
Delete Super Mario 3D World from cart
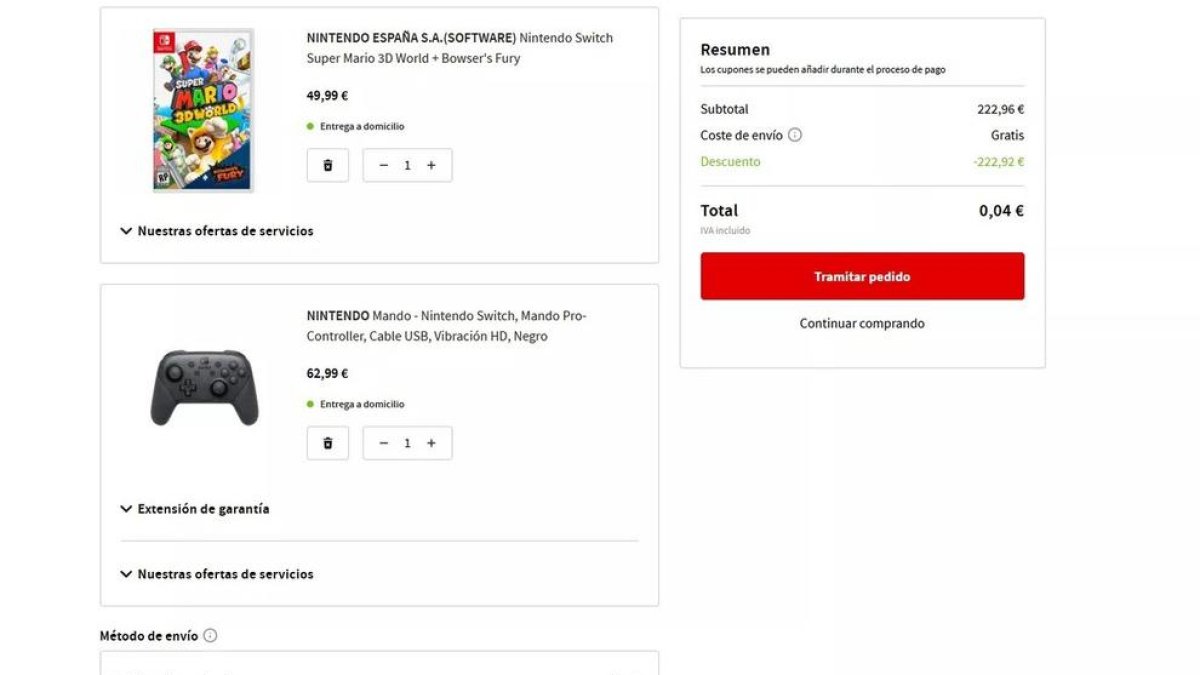click(327, 164)
